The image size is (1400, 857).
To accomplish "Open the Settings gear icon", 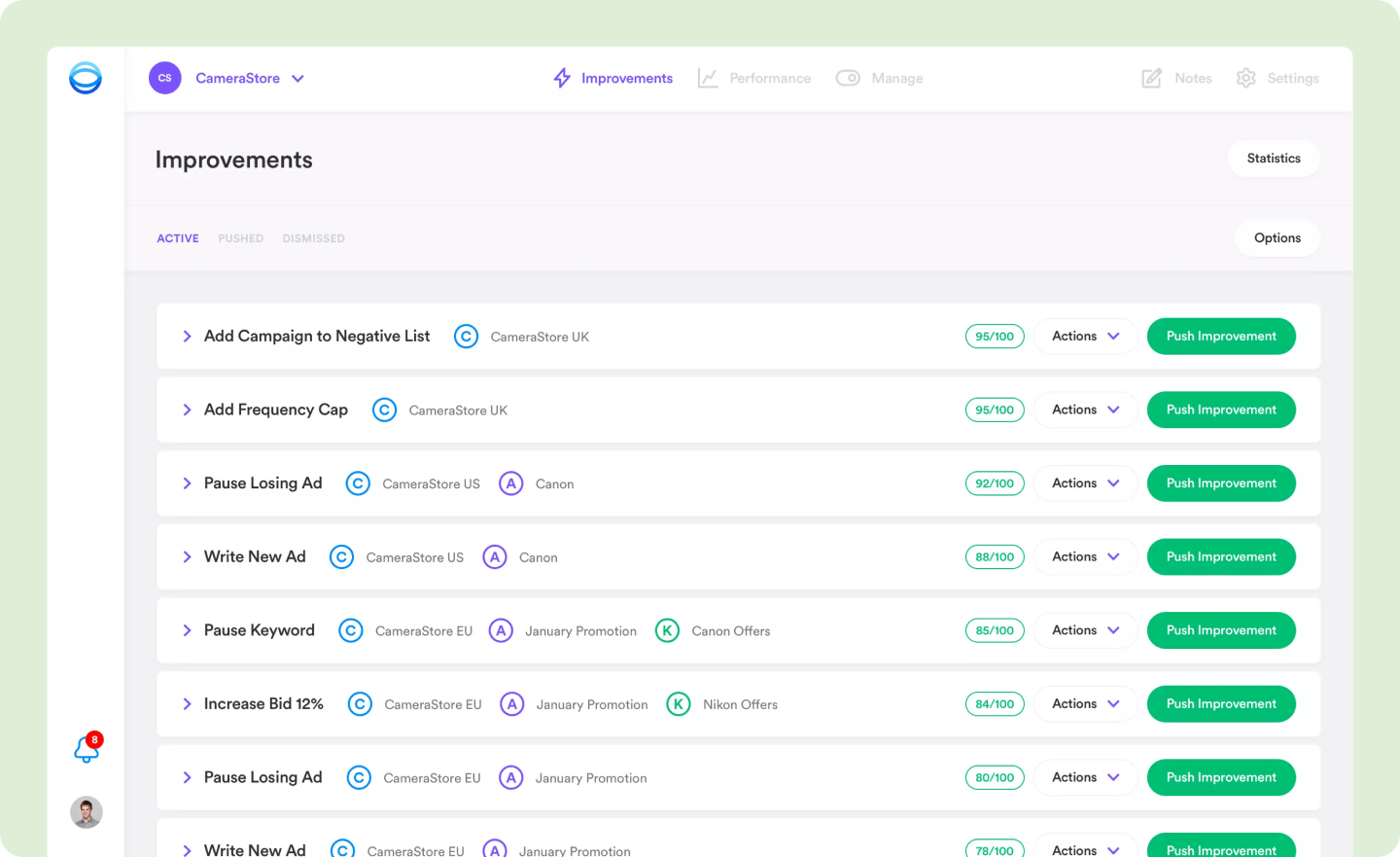I will pos(1245,78).
